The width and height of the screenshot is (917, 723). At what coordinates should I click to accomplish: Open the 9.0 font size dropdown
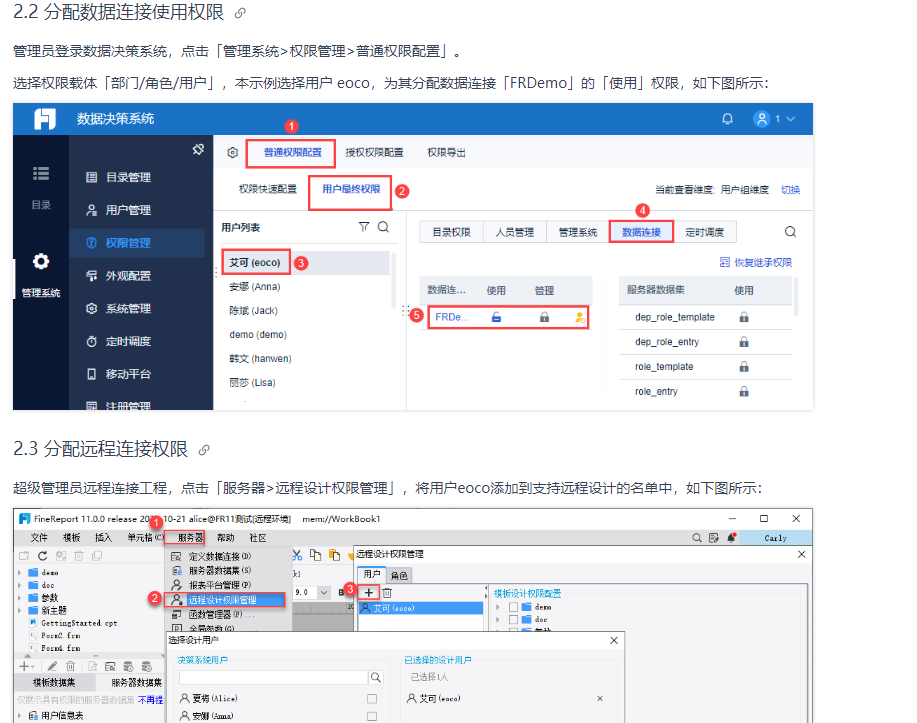point(324,593)
